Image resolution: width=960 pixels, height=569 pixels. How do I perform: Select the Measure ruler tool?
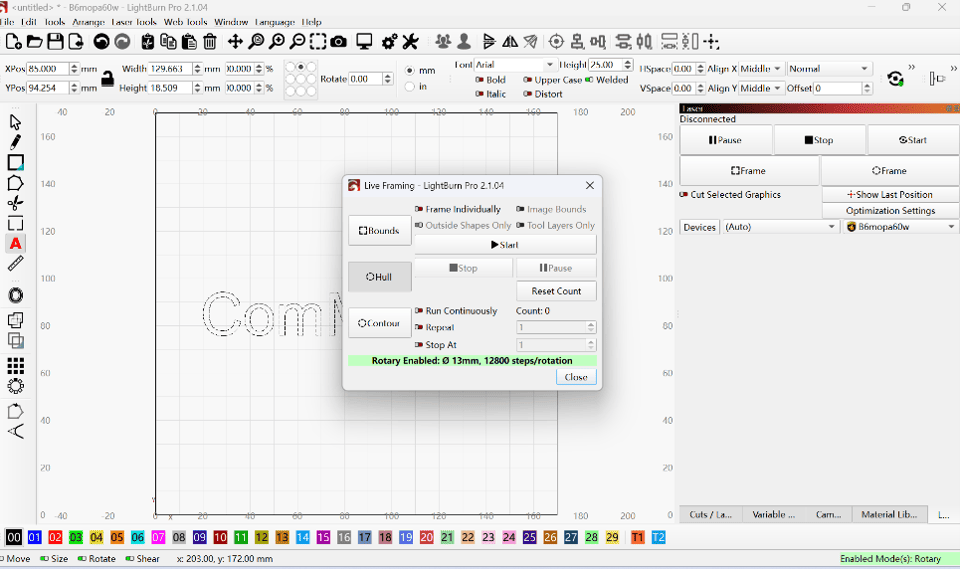click(x=15, y=263)
